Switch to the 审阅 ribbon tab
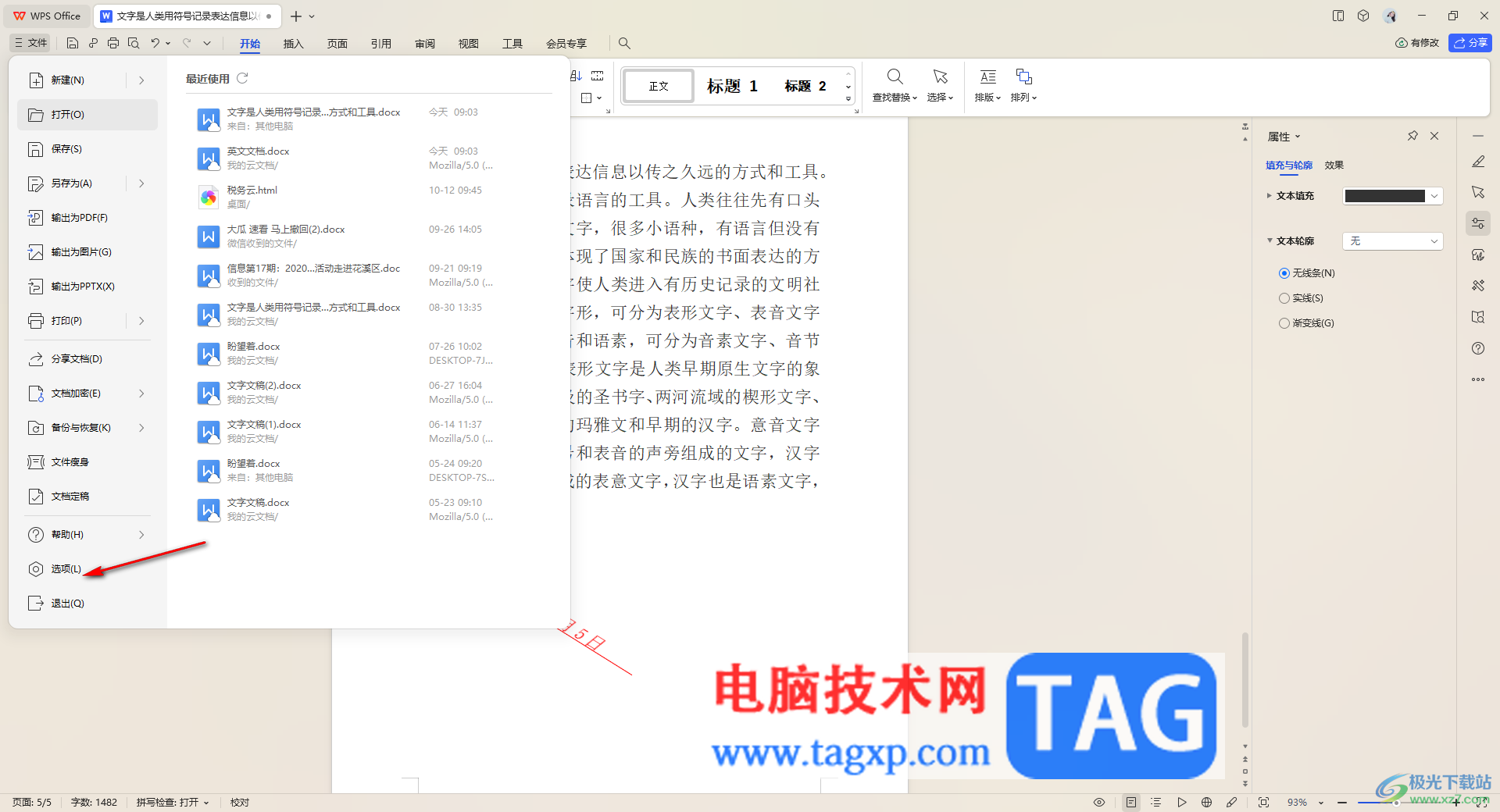Image resolution: width=1500 pixels, height=812 pixels. [x=424, y=44]
